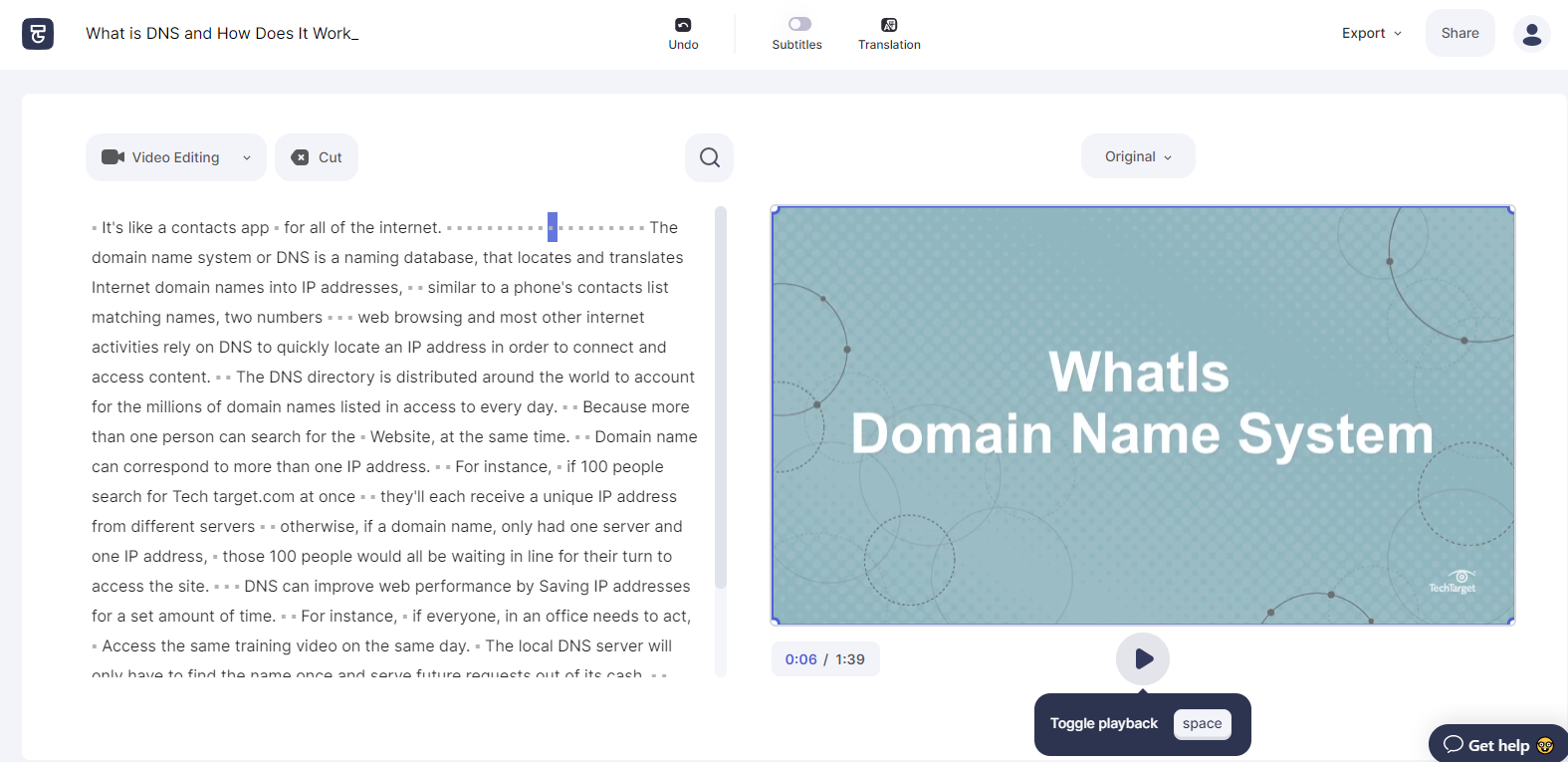
Task: Click the words 'contacts app' in transcript
Action: point(220,228)
